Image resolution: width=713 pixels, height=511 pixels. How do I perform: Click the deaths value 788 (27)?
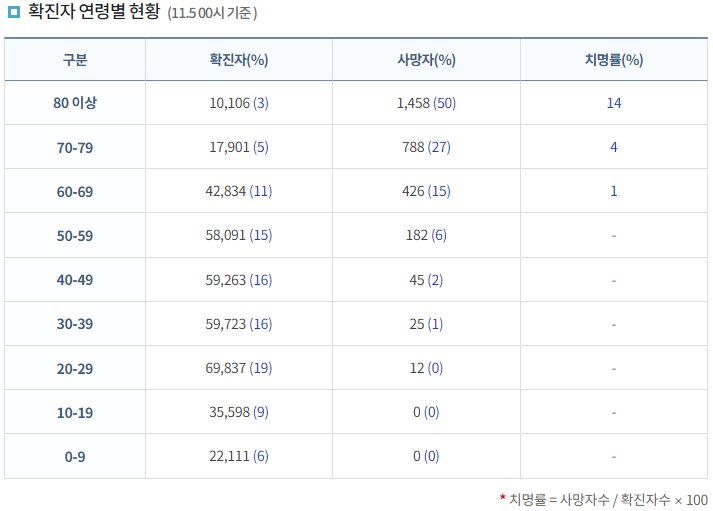[x=427, y=147]
